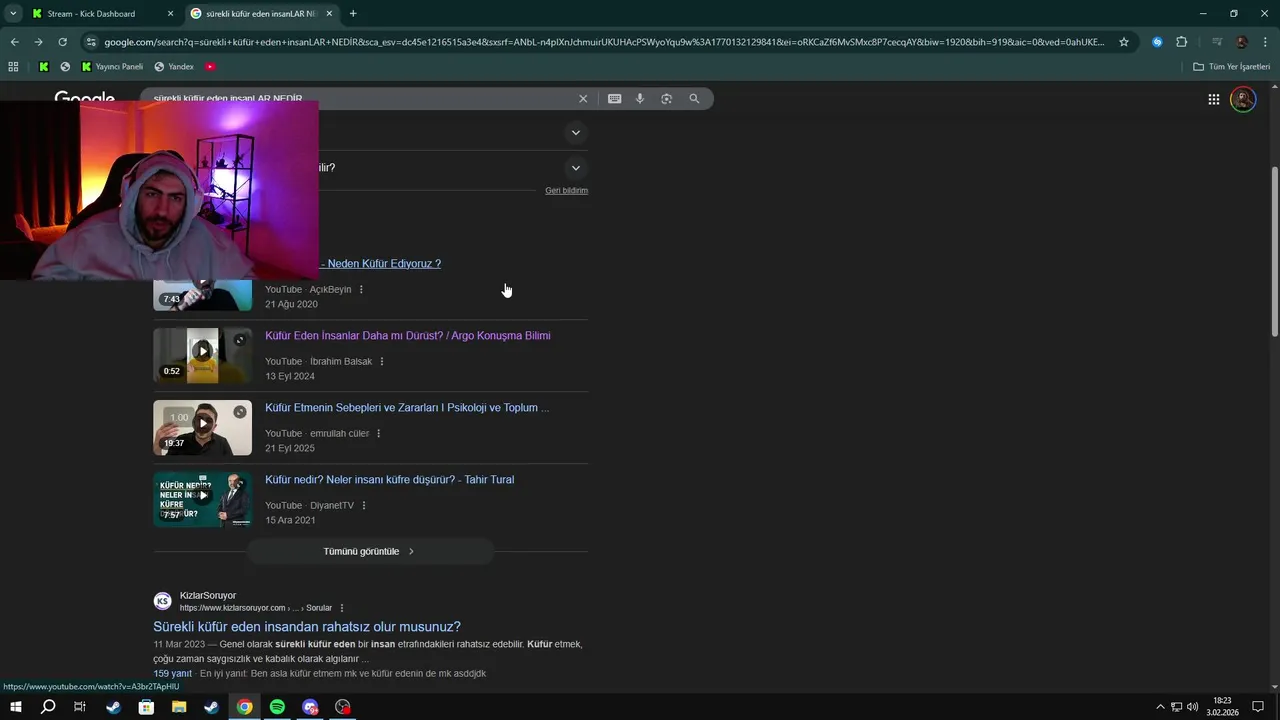Open site information icon in address bar
The width and height of the screenshot is (1280, 720).
tap(91, 42)
